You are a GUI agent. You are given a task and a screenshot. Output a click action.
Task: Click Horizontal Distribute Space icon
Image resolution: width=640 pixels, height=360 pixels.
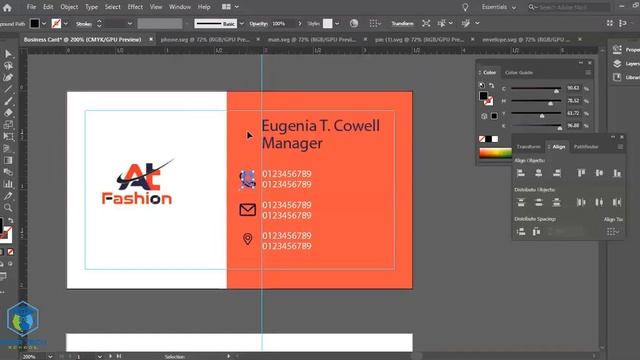coord(536,231)
